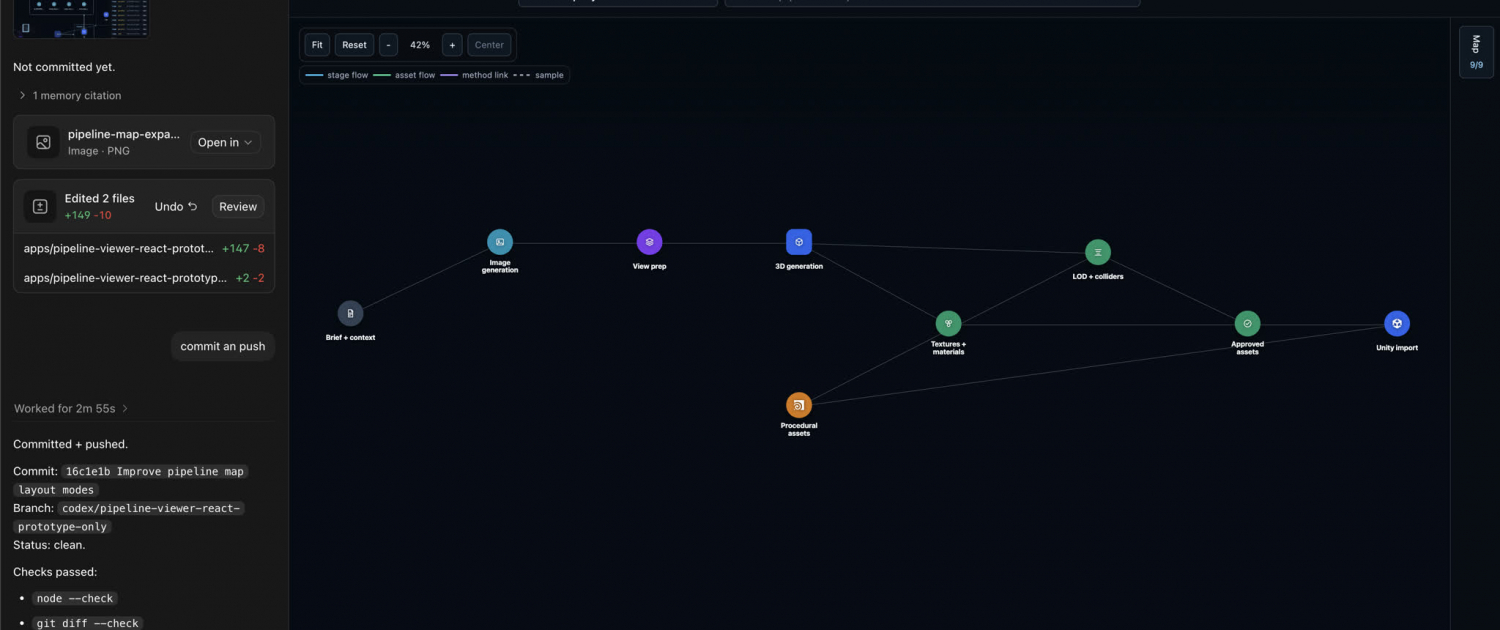Click the Textures + materials node
Viewport: 1500px width, 630px height.
[948, 324]
